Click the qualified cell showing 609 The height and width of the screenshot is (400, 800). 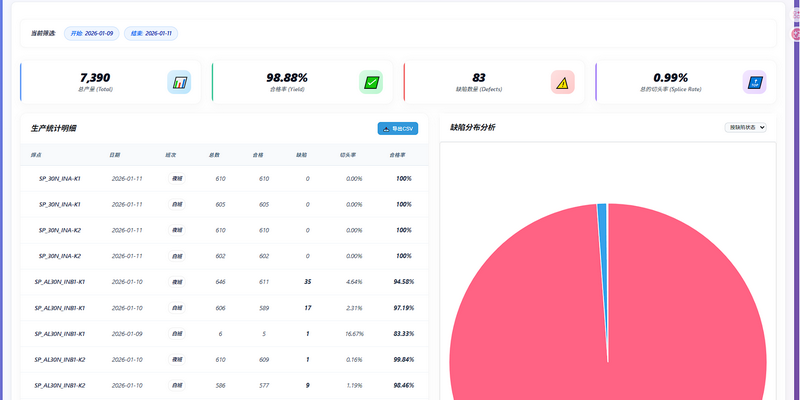tap(264, 360)
